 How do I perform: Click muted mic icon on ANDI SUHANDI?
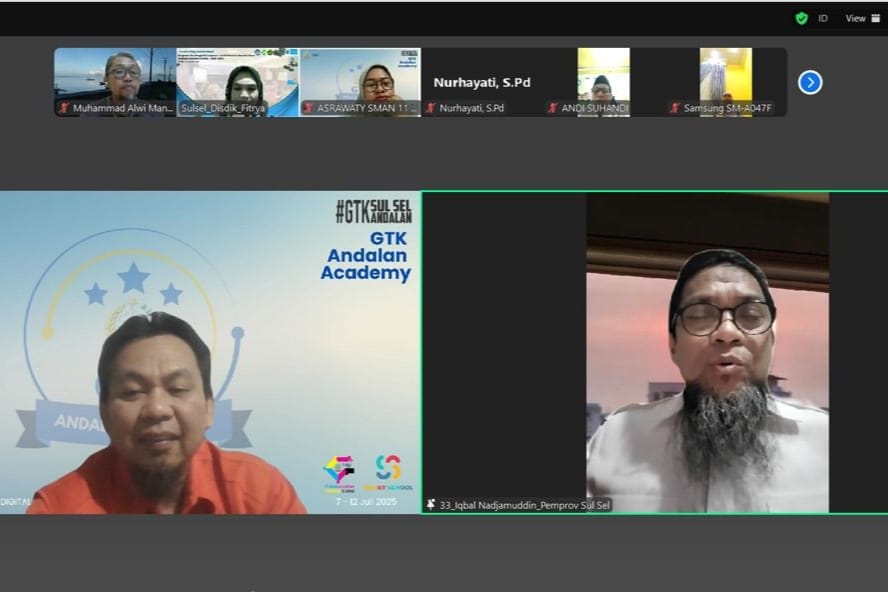tap(552, 108)
